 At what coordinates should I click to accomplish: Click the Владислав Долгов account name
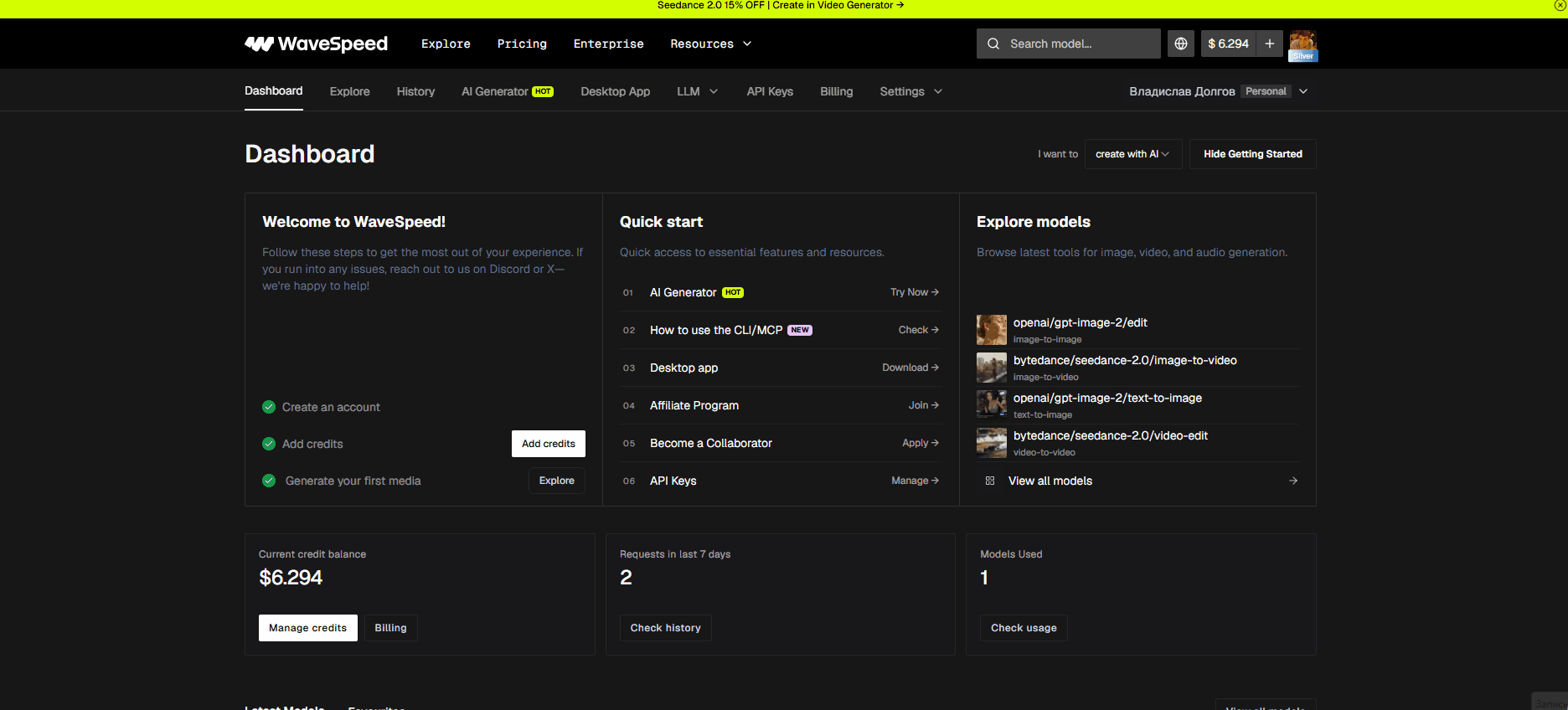[x=1182, y=91]
